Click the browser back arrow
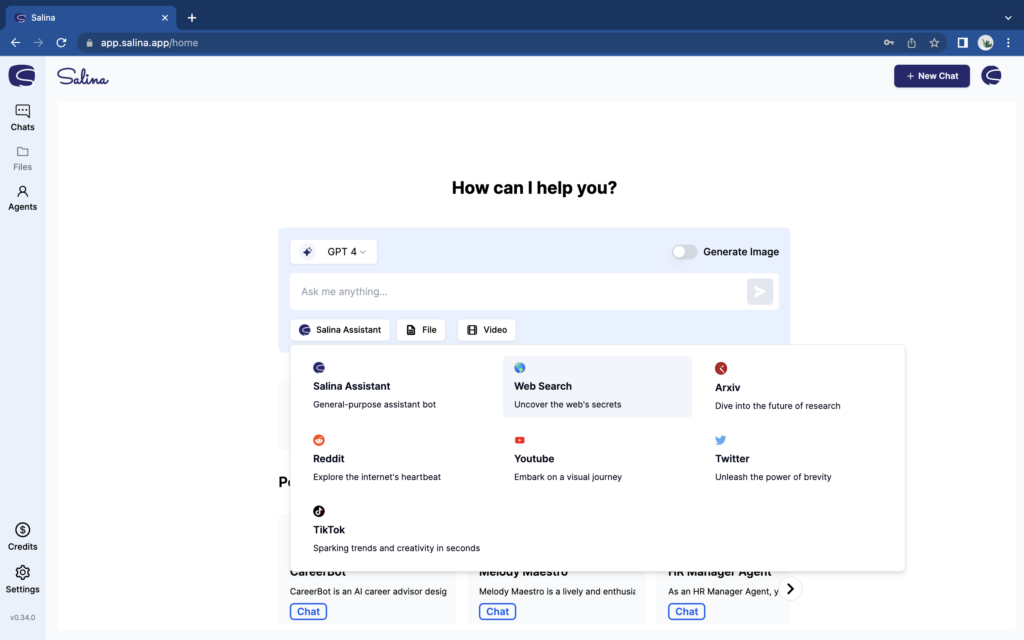This screenshot has width=1024, height=640. [x=16, y=42]
